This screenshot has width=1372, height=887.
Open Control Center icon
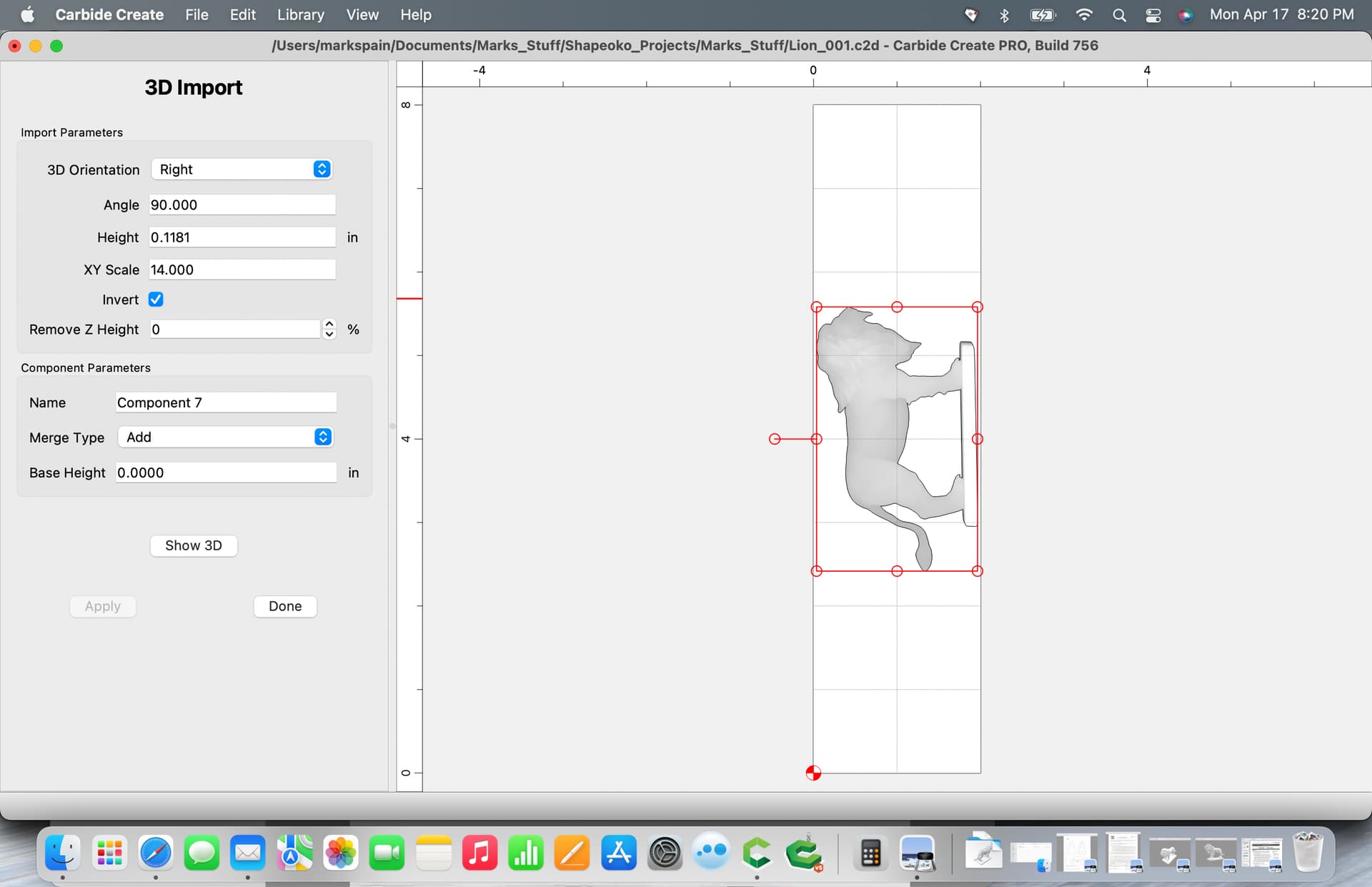pyautogui.click(x=1153, y=15)
